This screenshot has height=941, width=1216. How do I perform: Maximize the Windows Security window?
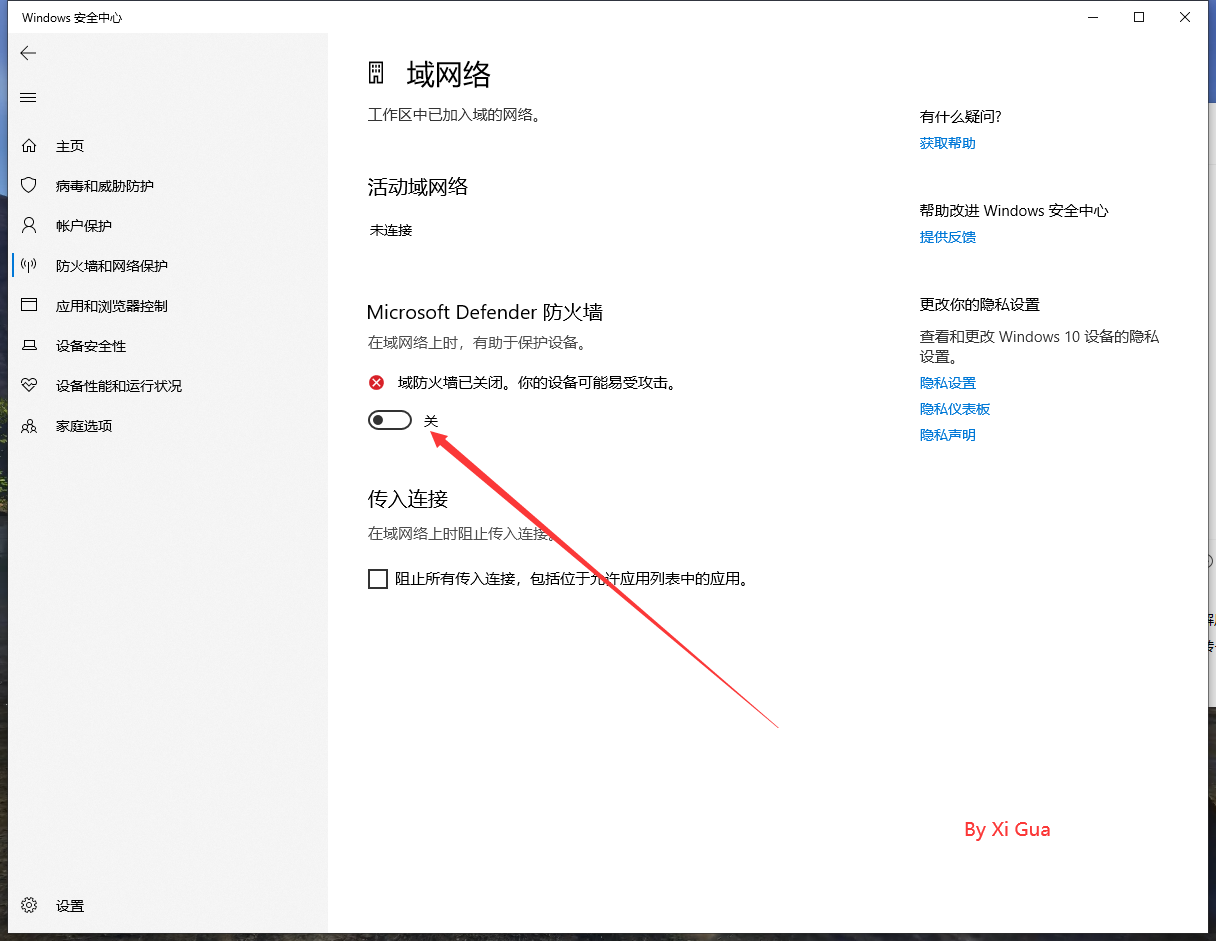pos(1139,17)
